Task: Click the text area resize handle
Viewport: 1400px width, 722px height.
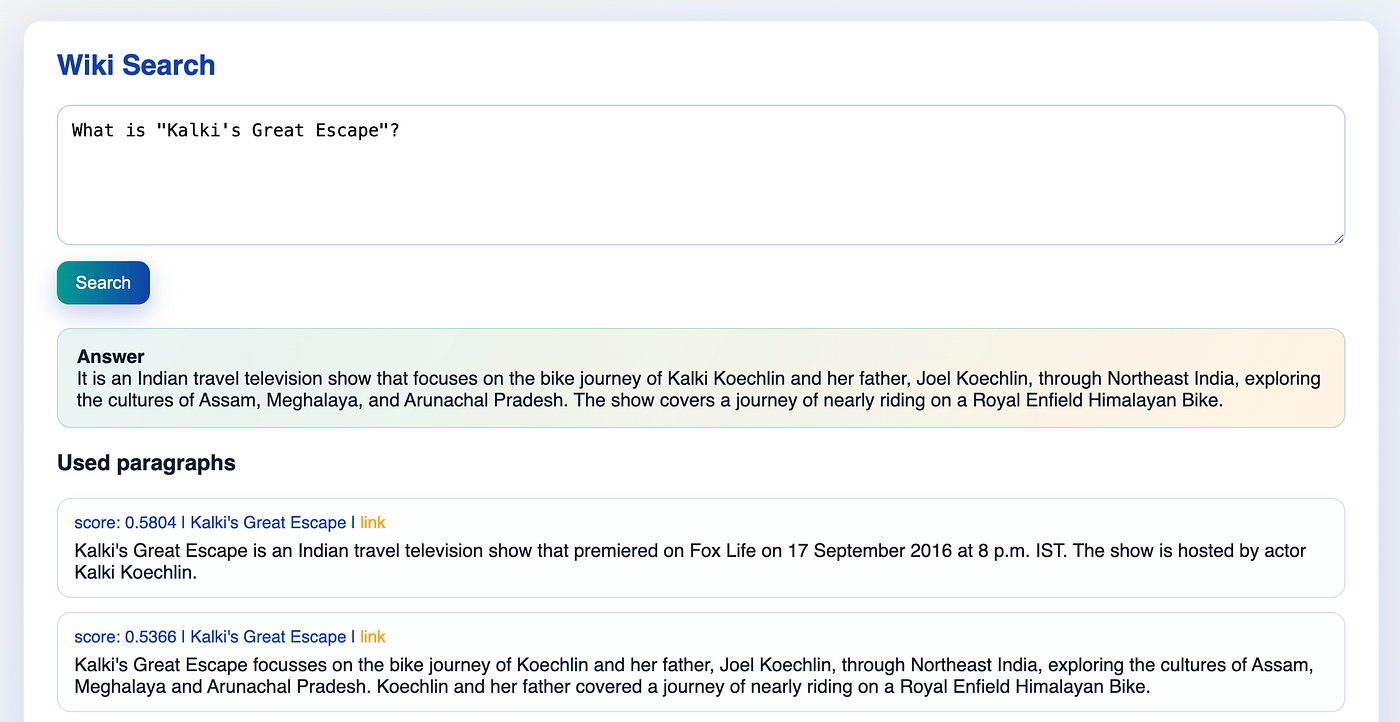Action: coord(1338,238)
